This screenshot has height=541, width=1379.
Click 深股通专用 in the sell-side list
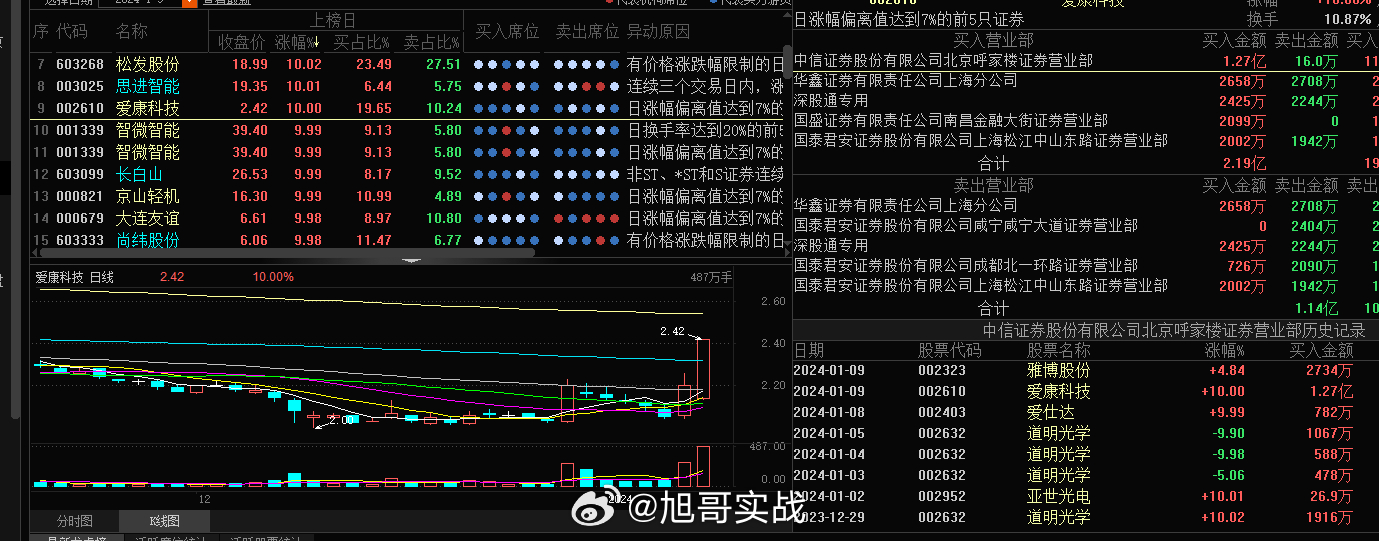point(831,246)
